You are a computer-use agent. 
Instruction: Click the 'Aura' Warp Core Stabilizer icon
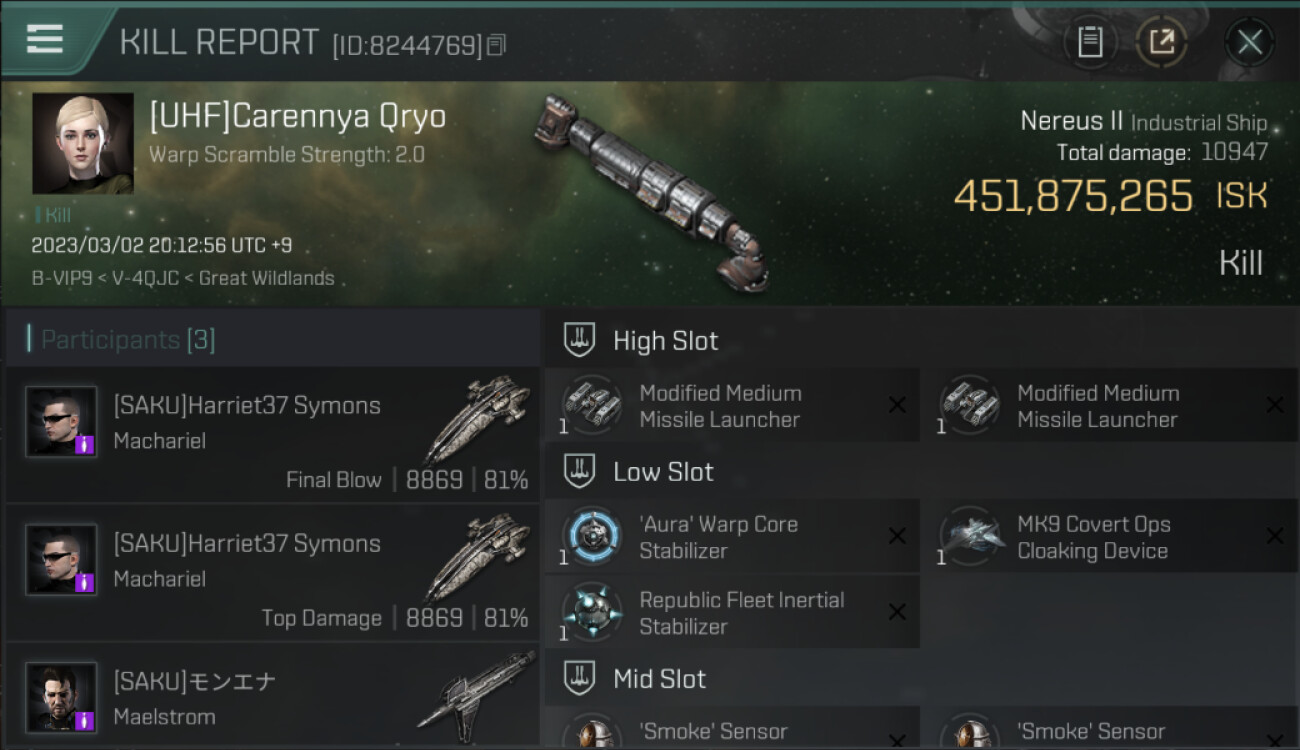(x=592, y=537)
